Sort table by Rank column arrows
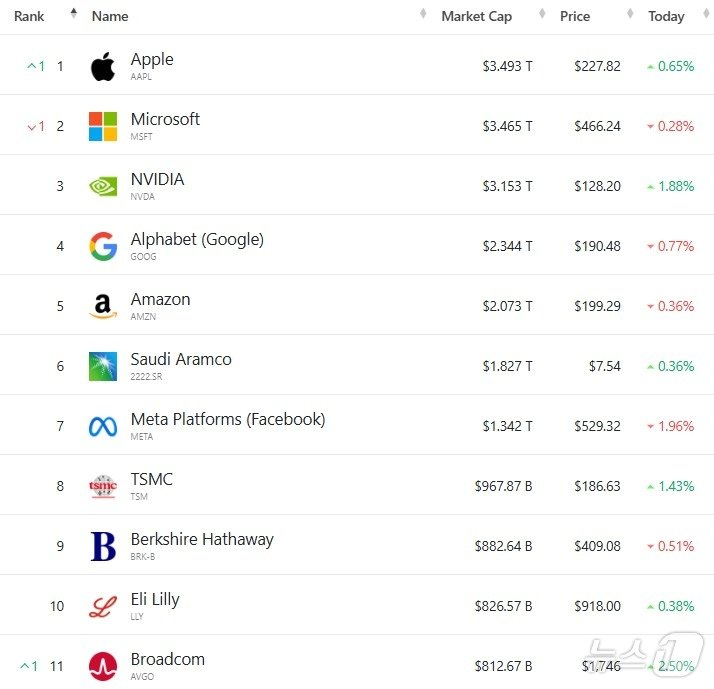This screenshot has width=714, height=689. 73,15
